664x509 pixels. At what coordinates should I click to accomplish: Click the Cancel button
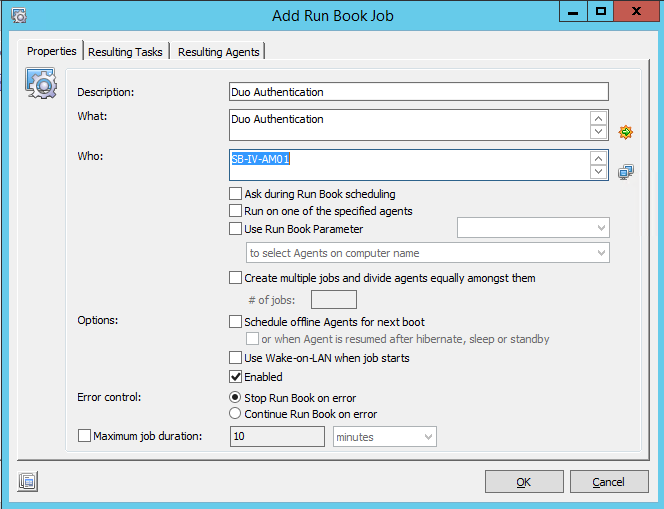(x=609, y=481)
